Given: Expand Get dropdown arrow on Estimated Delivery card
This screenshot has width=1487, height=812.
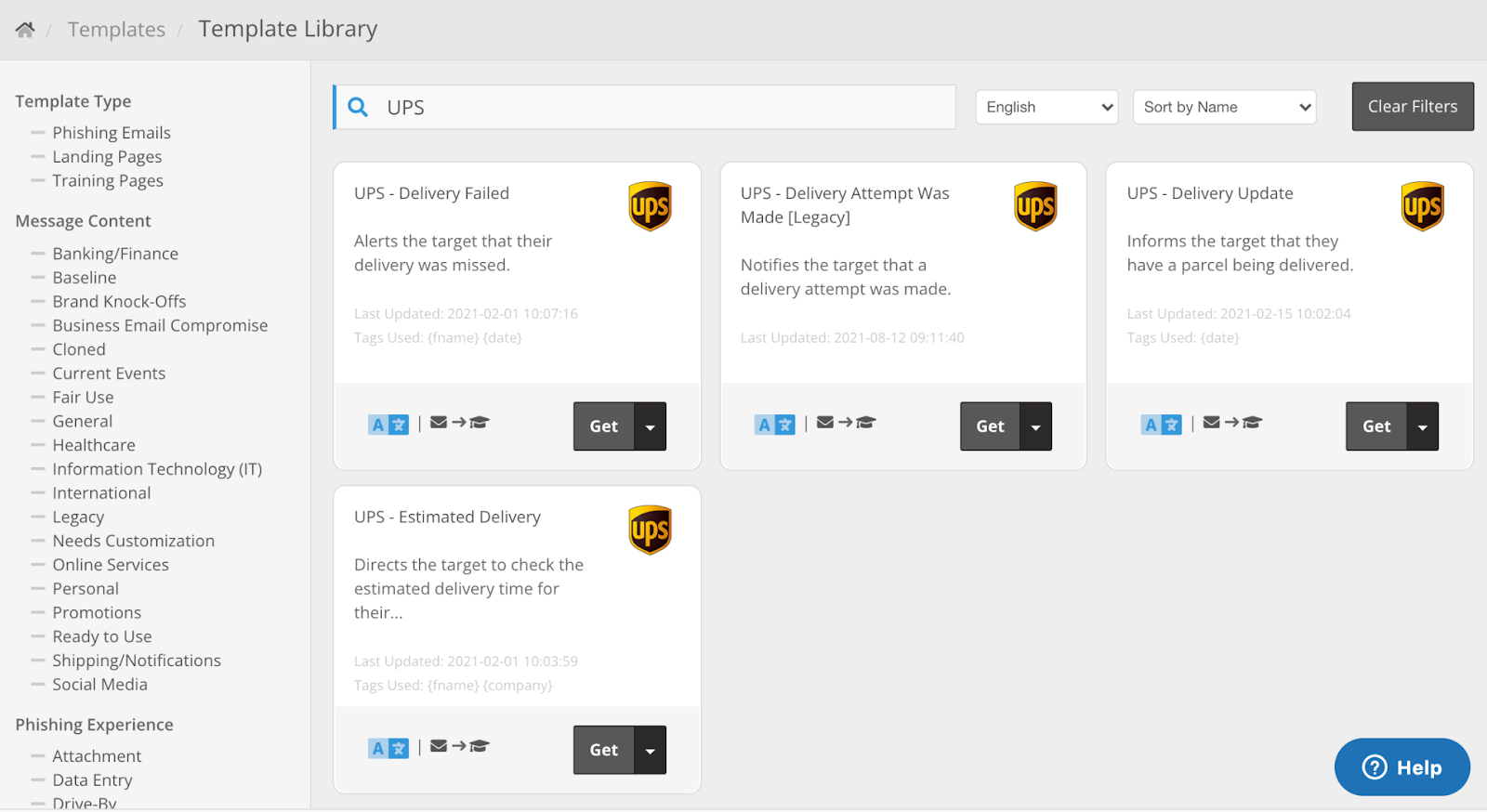Looking at the screenshot, I should [651, 750].
